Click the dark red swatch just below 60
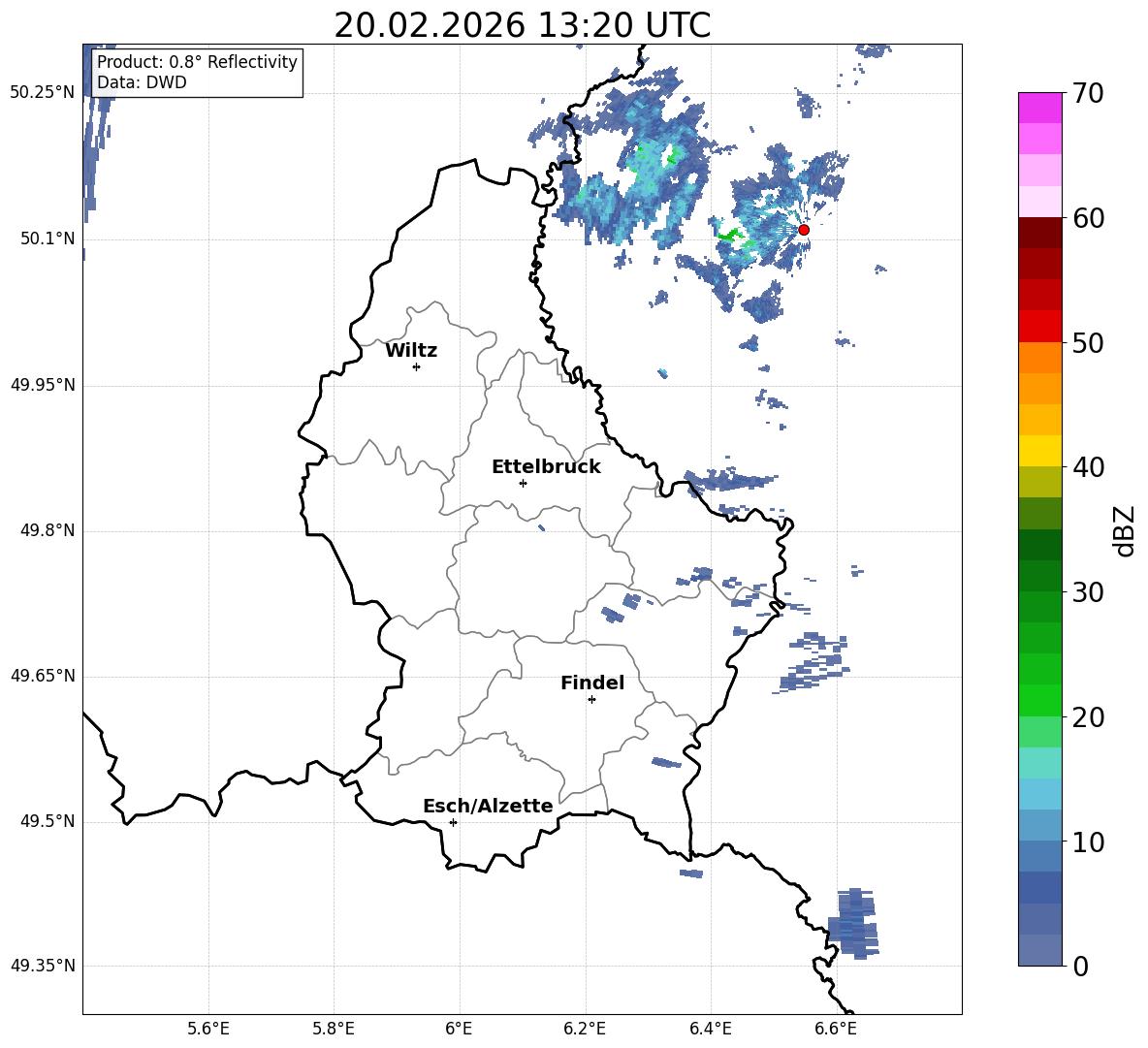 (1039, 233)
